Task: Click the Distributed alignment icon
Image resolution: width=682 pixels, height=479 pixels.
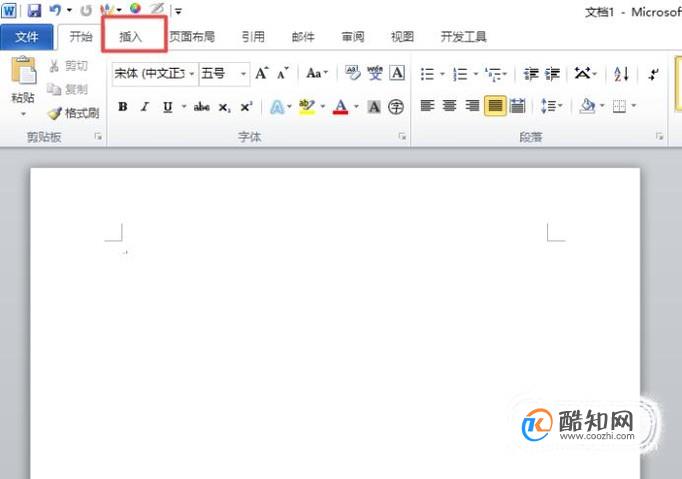Action: (x=517, y=106)
